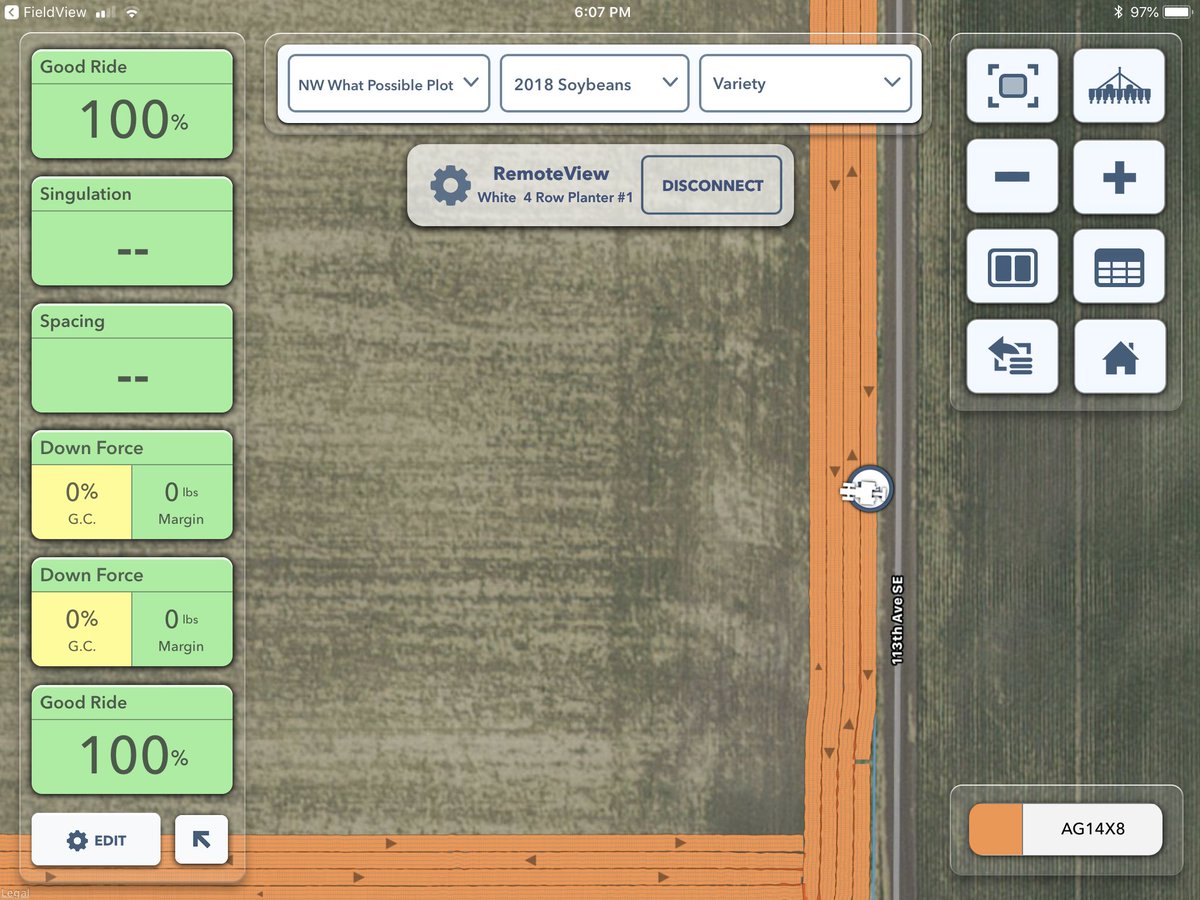Screen dimensions: 1200x900
Task: Open the Spacing tile
Action: pyautogui.click(x=132, y=359)
